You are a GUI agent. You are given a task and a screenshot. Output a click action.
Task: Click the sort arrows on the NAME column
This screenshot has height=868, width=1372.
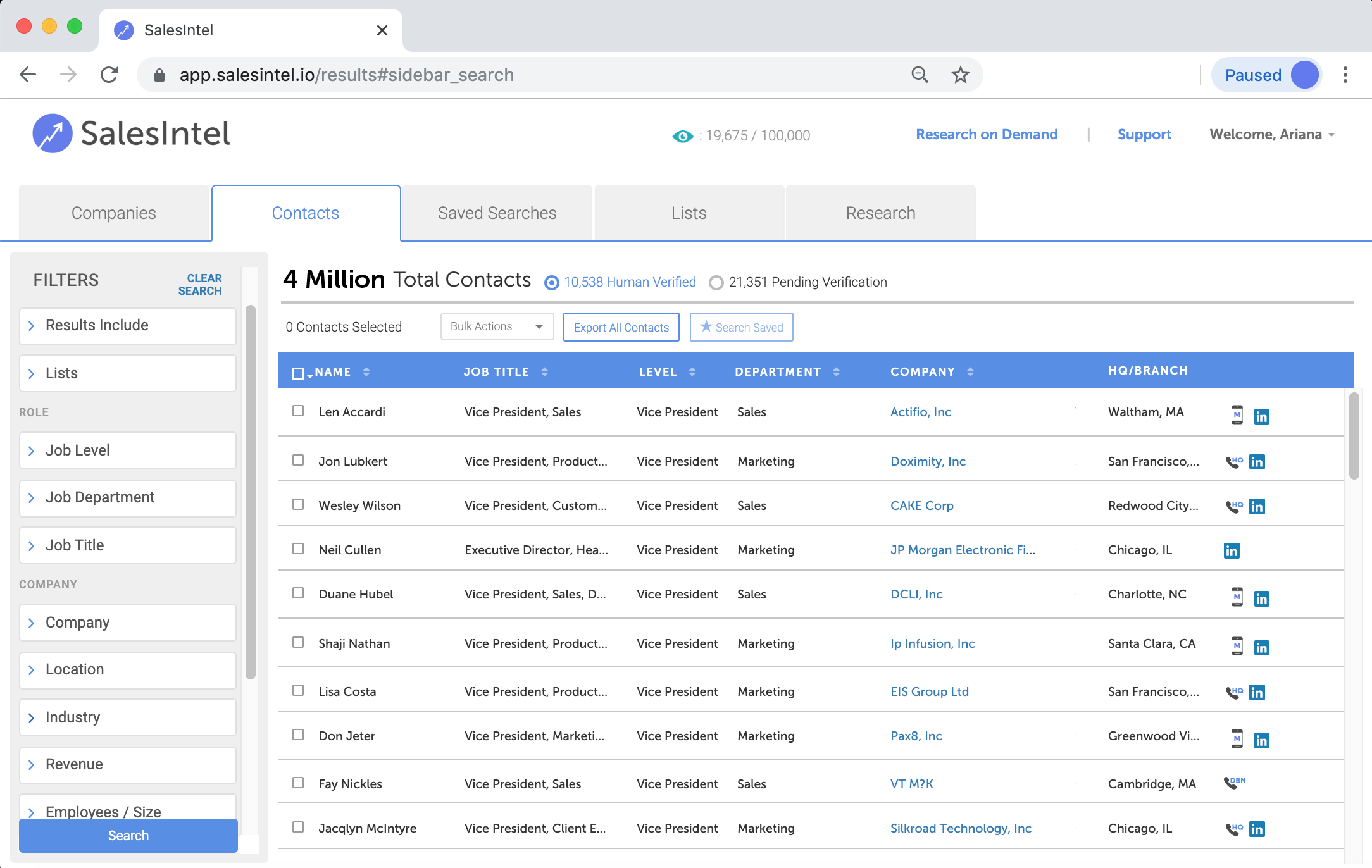(x=366, y=371)
